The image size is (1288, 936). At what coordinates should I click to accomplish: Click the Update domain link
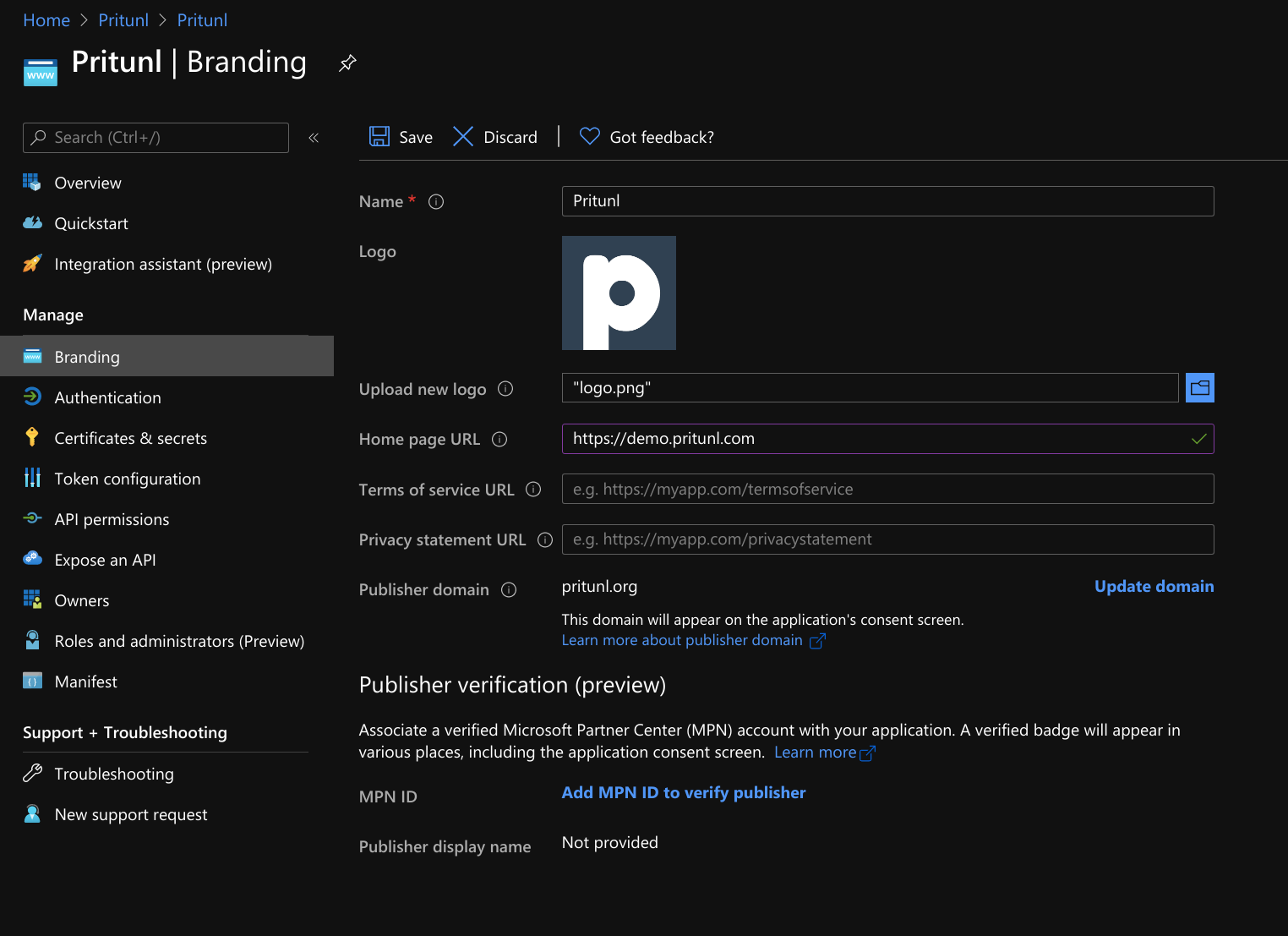pos(1154,587)
